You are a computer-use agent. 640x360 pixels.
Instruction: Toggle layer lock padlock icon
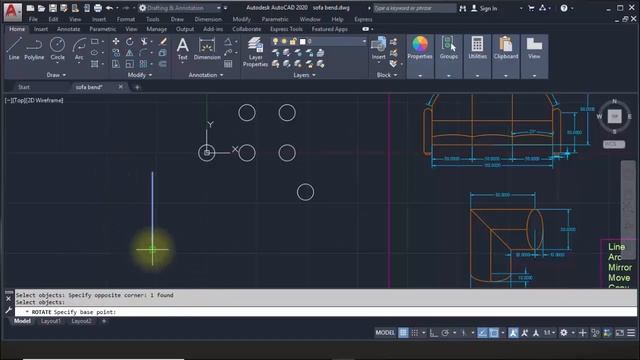point(293,41)
